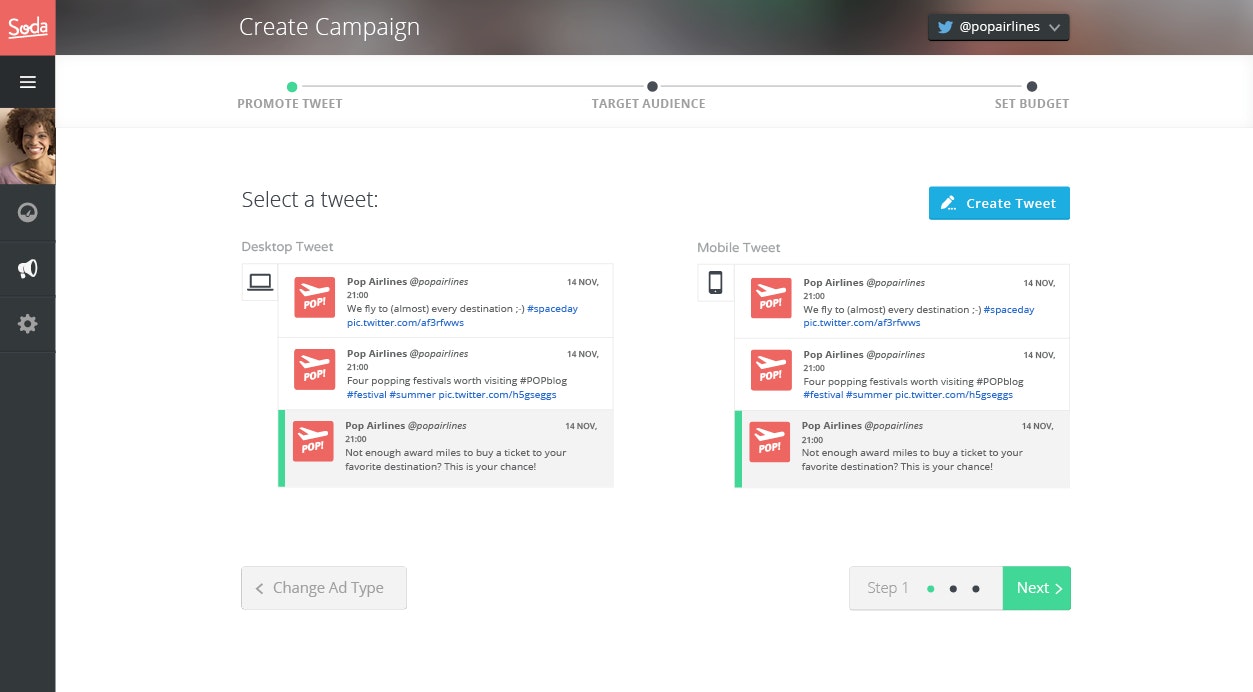Click the Soda logo
The image size is (1253, 692).
28,27
